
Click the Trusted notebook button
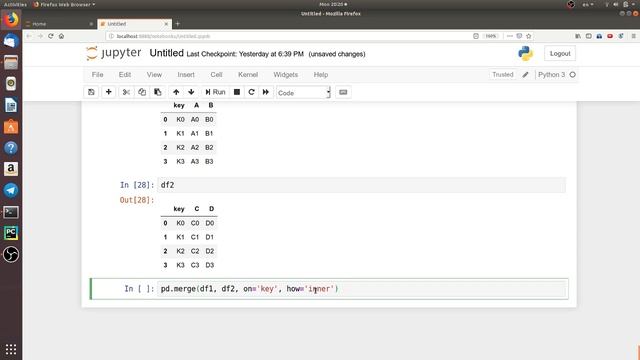click(x=502, y=75)
